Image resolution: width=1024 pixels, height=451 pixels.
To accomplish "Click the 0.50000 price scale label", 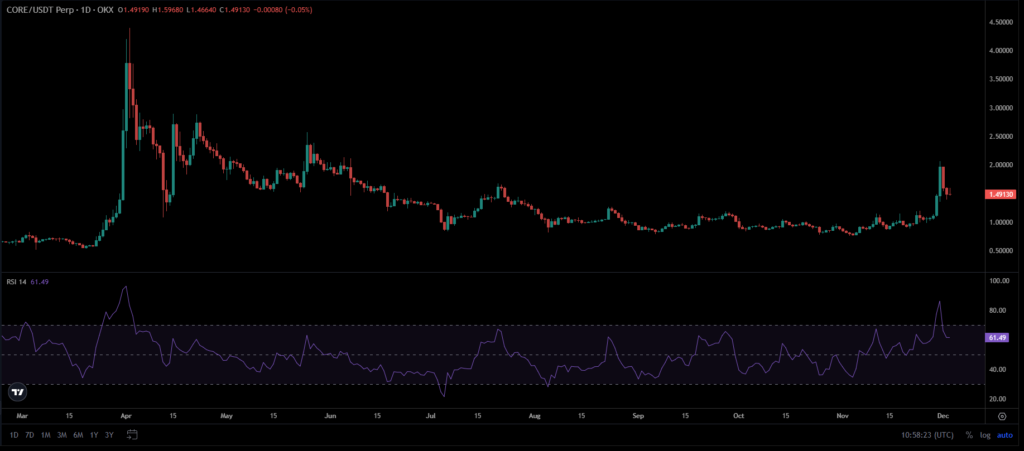I will pos(1000,251).
